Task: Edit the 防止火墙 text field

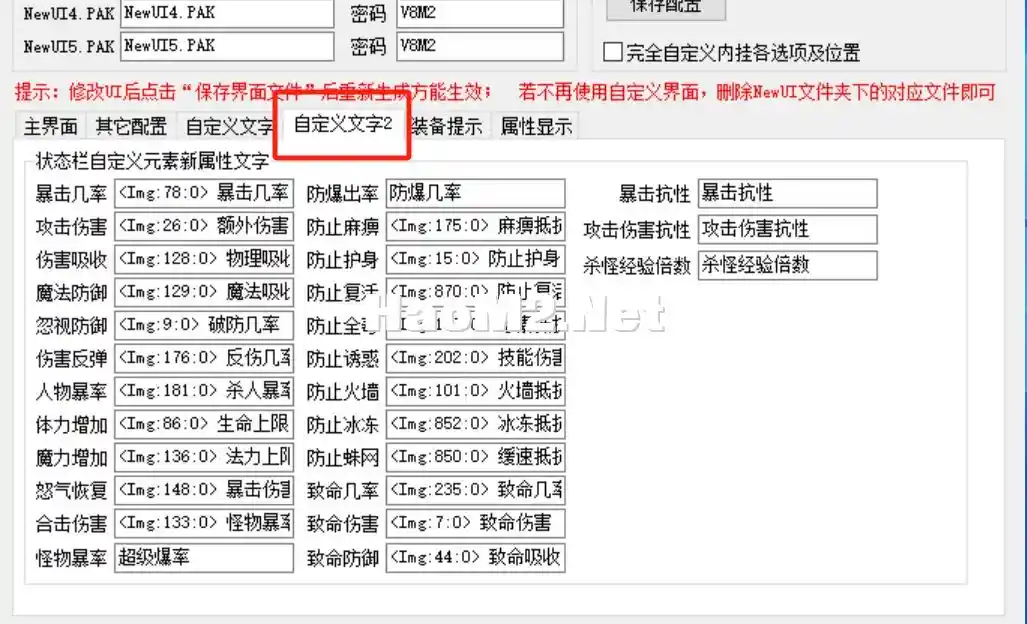Action: tap(476, 392)
